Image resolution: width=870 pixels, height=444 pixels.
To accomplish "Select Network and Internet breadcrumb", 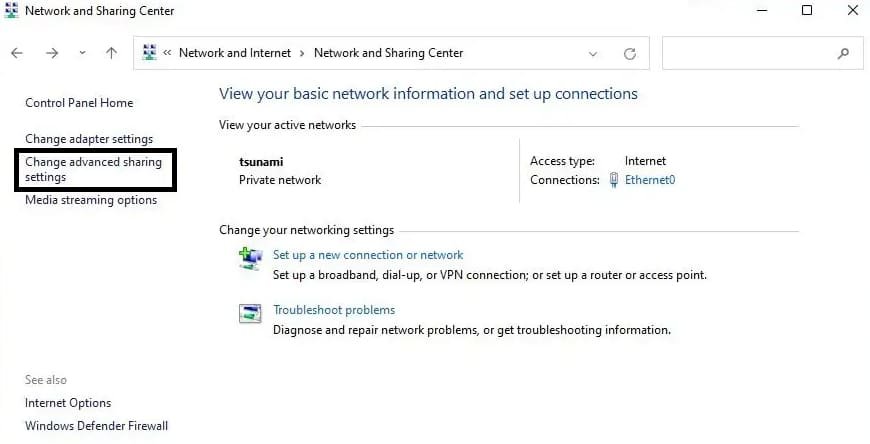I will (x=234, y=53).
